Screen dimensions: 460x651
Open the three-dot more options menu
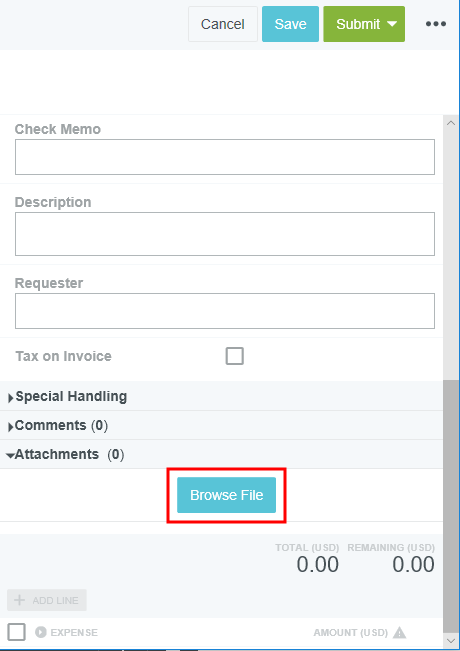click(x=436, y=24)
